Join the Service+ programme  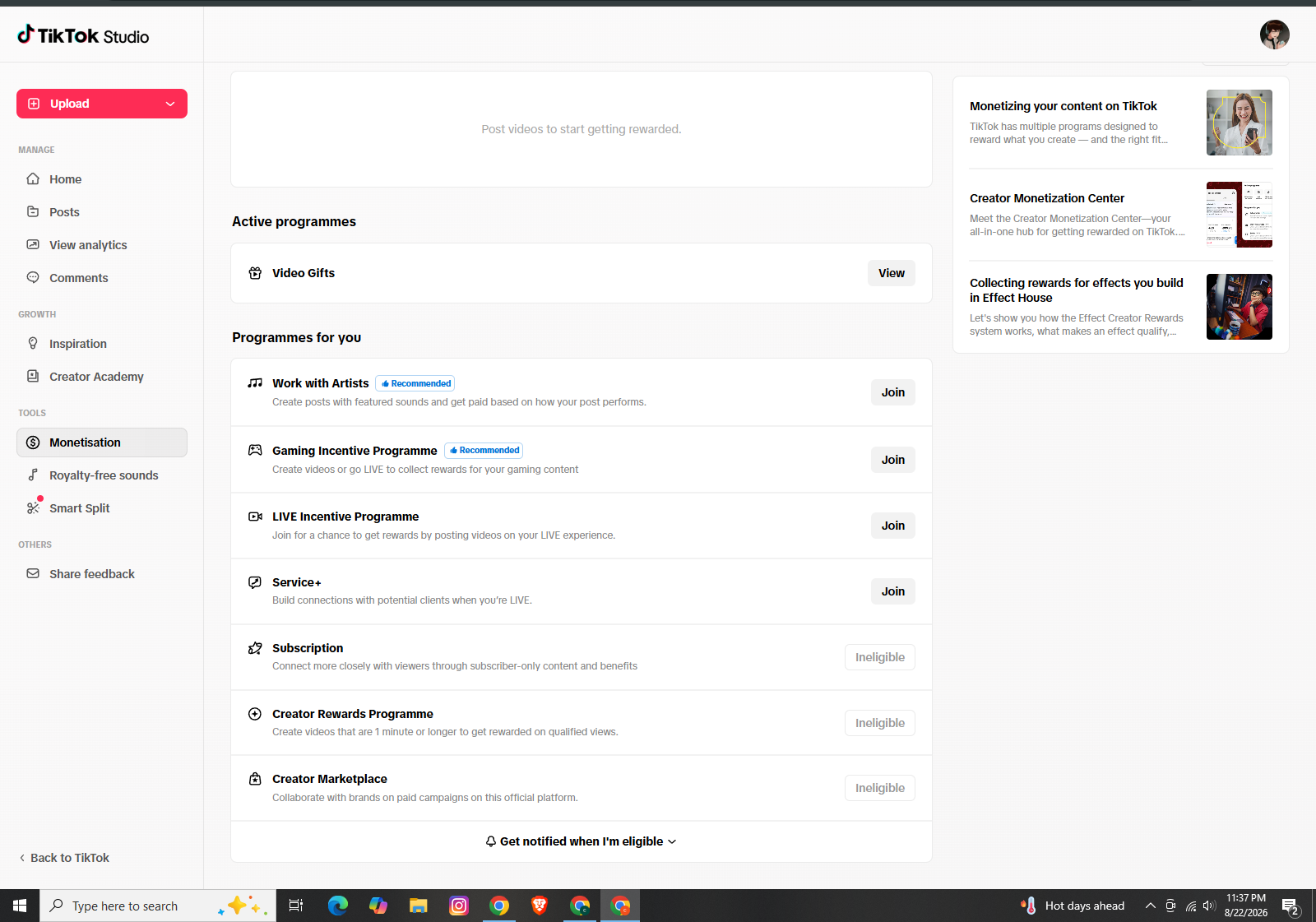(893, 591)
